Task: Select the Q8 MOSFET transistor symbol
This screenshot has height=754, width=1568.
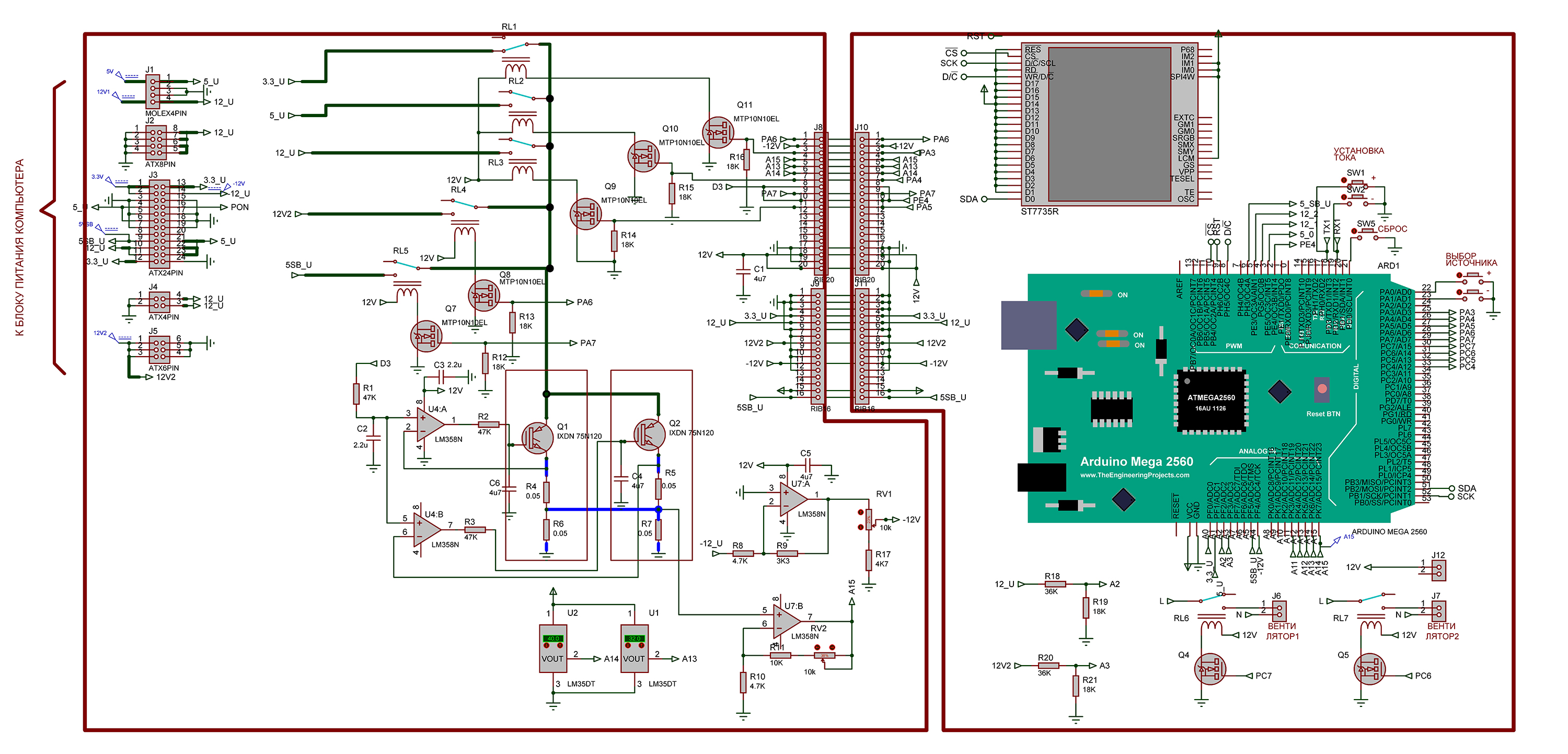Action: pos(484,295)
